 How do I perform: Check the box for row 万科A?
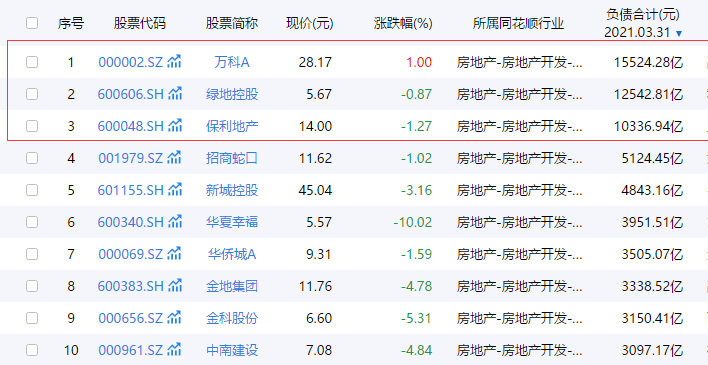point(32,62)
